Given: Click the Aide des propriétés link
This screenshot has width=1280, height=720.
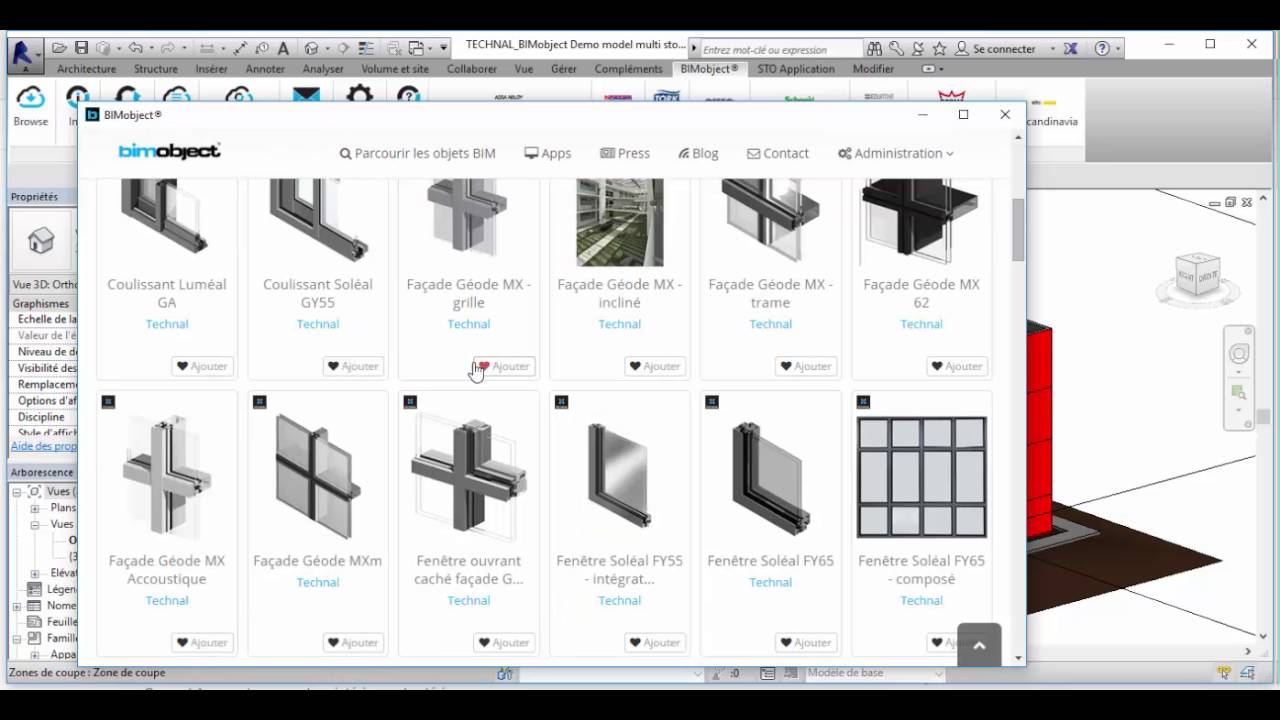Looking at the screenshot, I should click(x=43, y=446).
